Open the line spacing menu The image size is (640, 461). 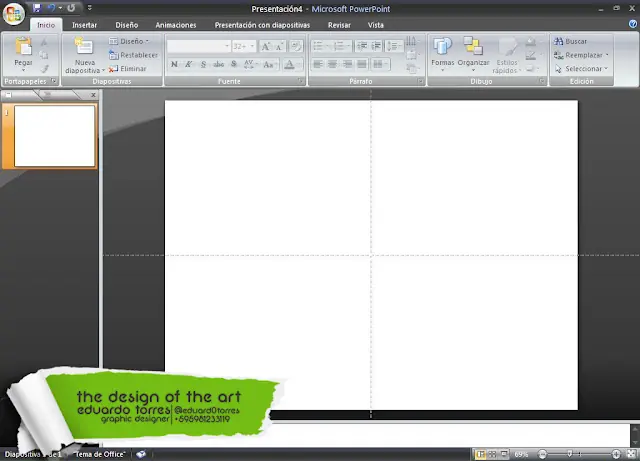point(393,46)
